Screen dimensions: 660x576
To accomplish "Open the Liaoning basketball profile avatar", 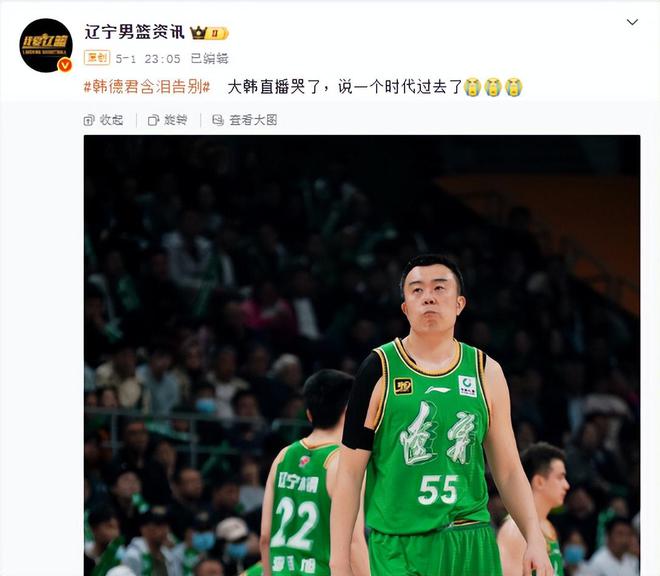I will point(46,45).
